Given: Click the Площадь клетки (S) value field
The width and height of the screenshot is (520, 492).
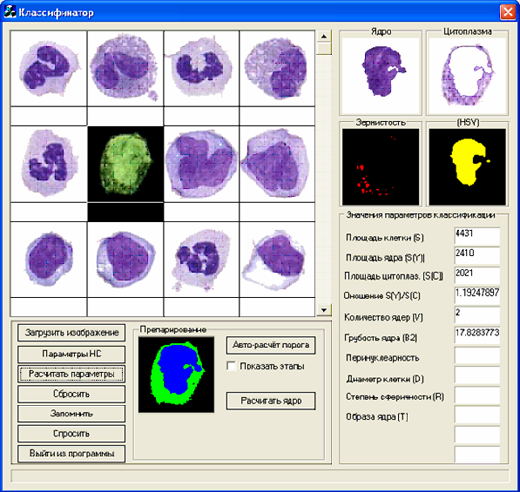Looking at the screenshot, I should [477, 236].
